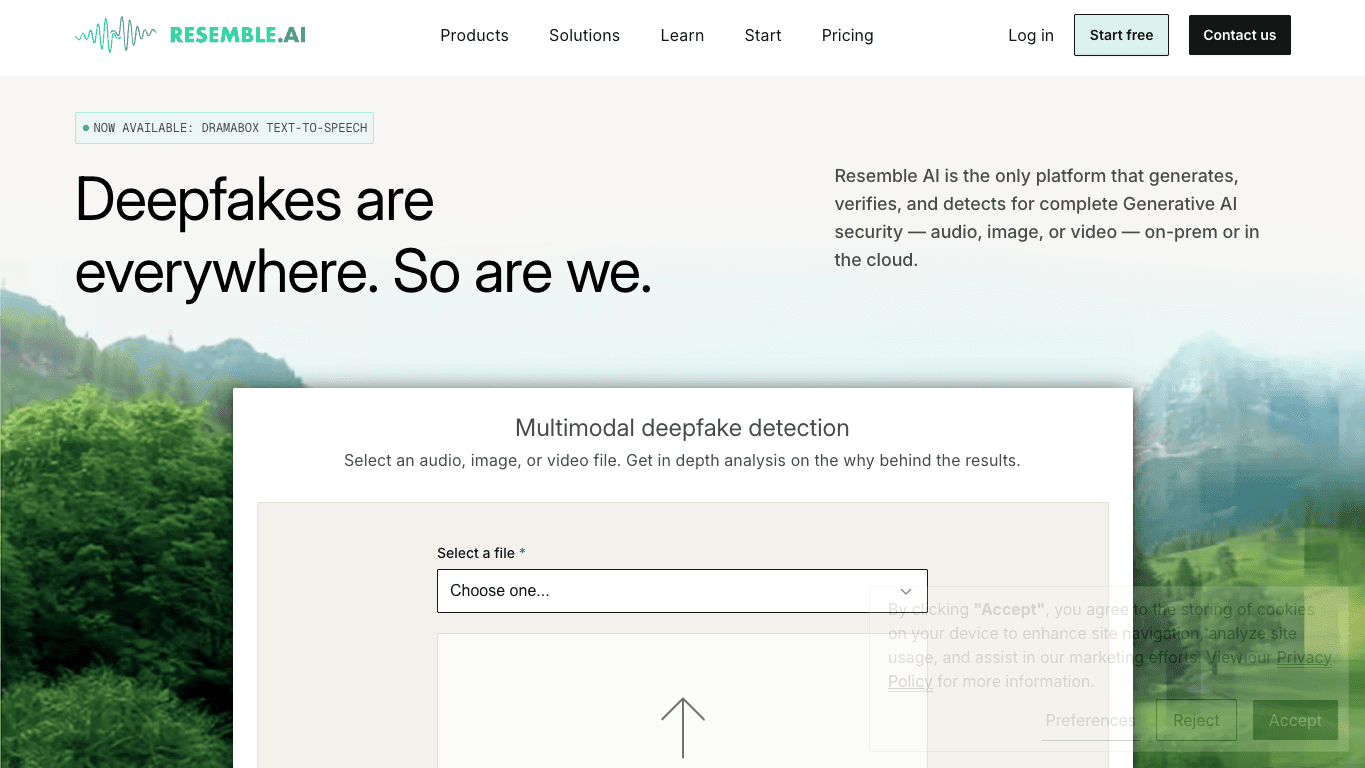Open the Solutions menu
Screen dimensions: 1365x768
click(x=584, y=35)
